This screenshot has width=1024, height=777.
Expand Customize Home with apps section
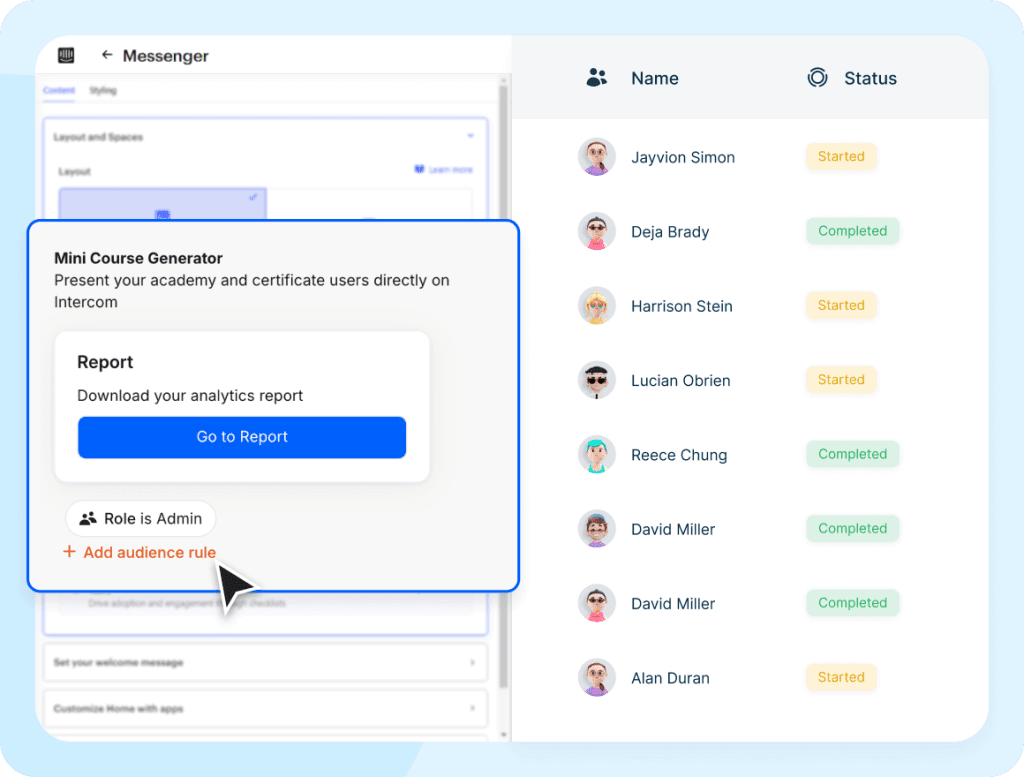(x=266, y=708)
